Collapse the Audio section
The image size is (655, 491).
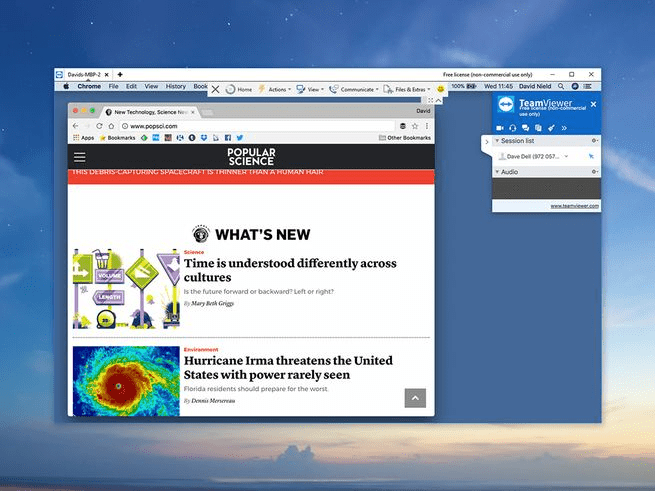[x=498, y=172]
